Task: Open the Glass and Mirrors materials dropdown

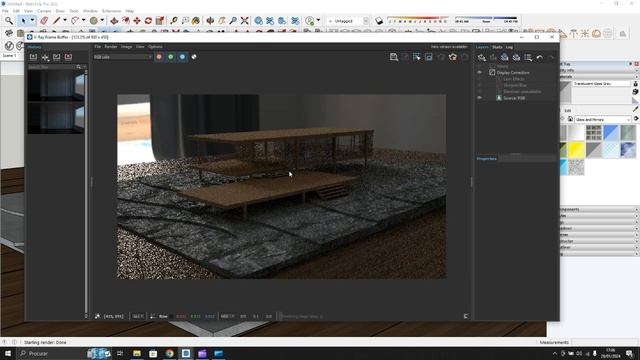Action: (603, 119)
